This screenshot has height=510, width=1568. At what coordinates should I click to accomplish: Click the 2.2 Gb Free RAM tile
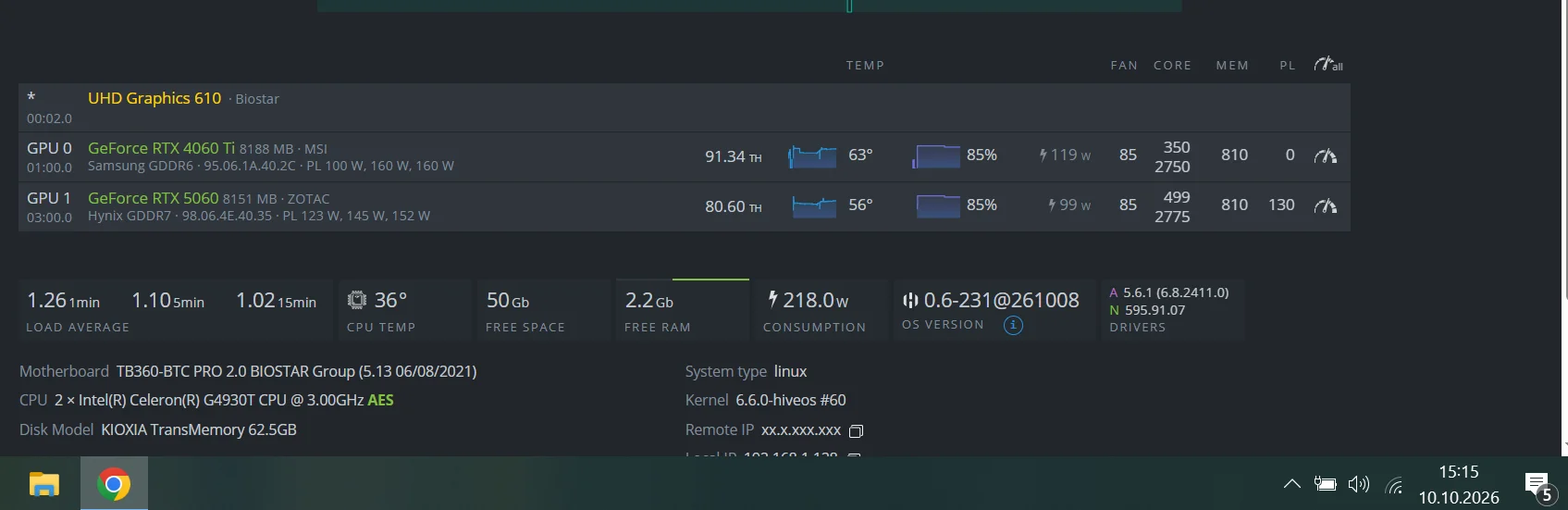click(x=683, y=310)
